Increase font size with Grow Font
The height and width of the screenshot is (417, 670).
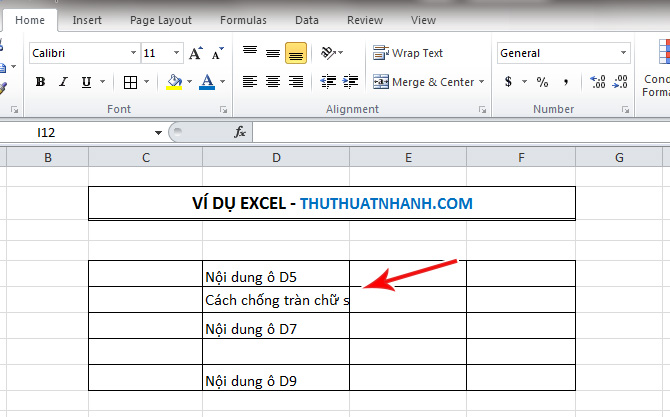[x=195, y=53]
